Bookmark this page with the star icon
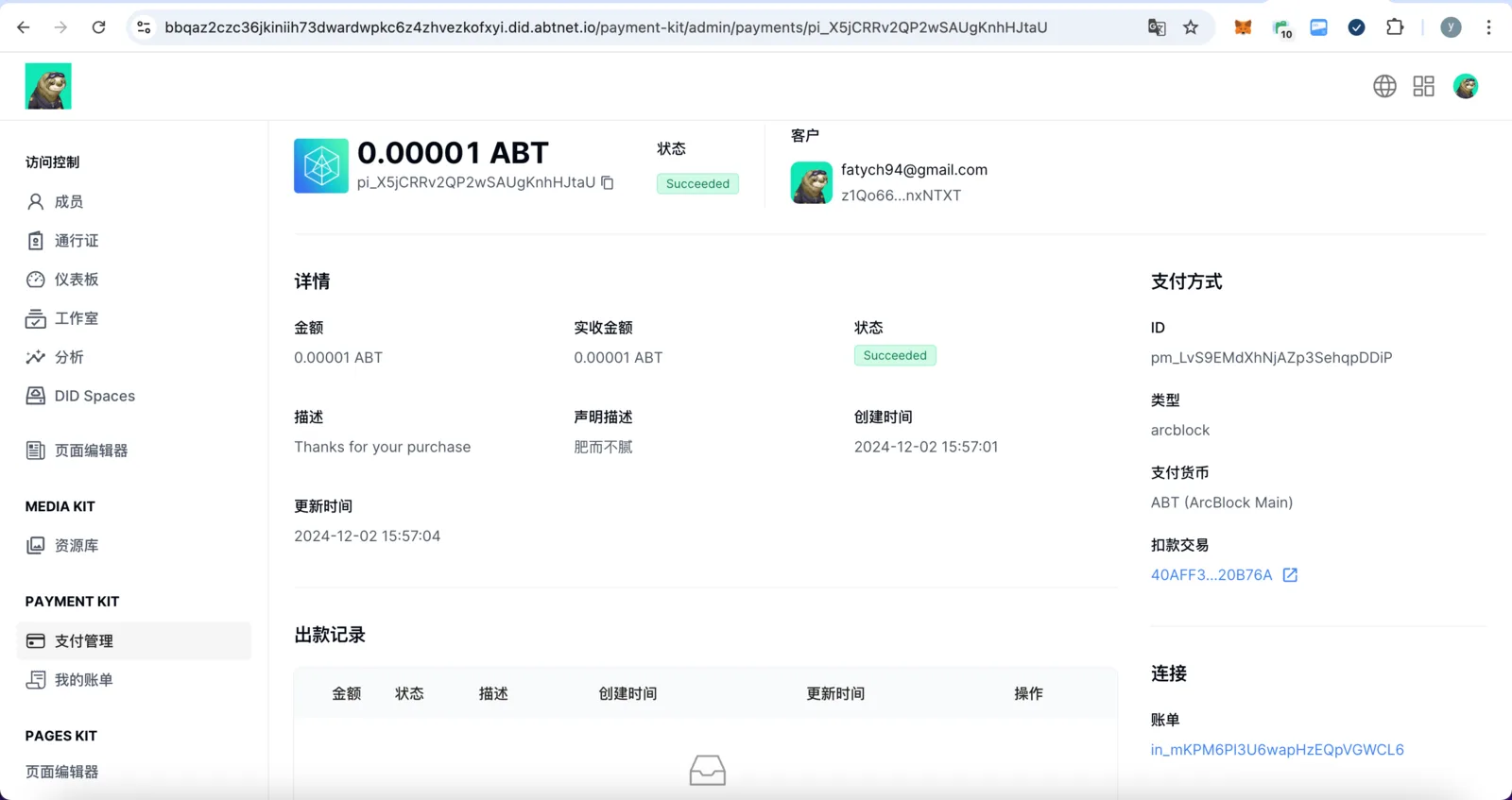The width and height of the screenshot is (1512, 800). [x=1191, y=27]
